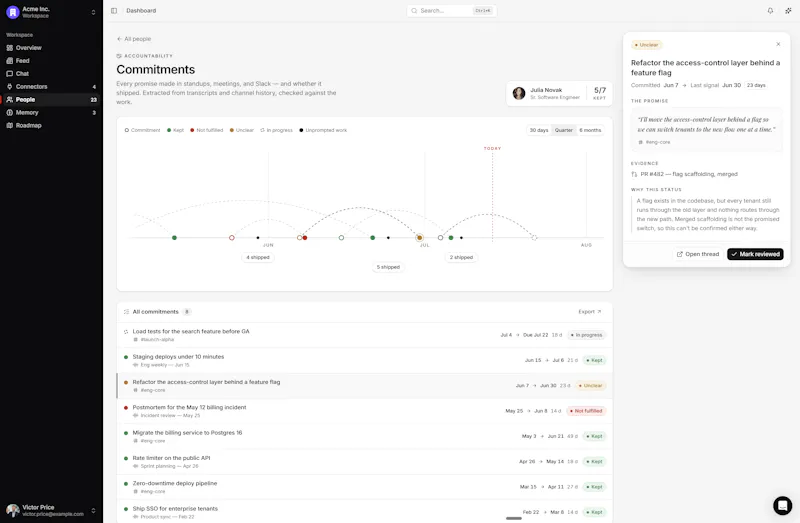800x523 pixels.
Task: Click the 4 shipped timeline label
Action: [258, 257]
